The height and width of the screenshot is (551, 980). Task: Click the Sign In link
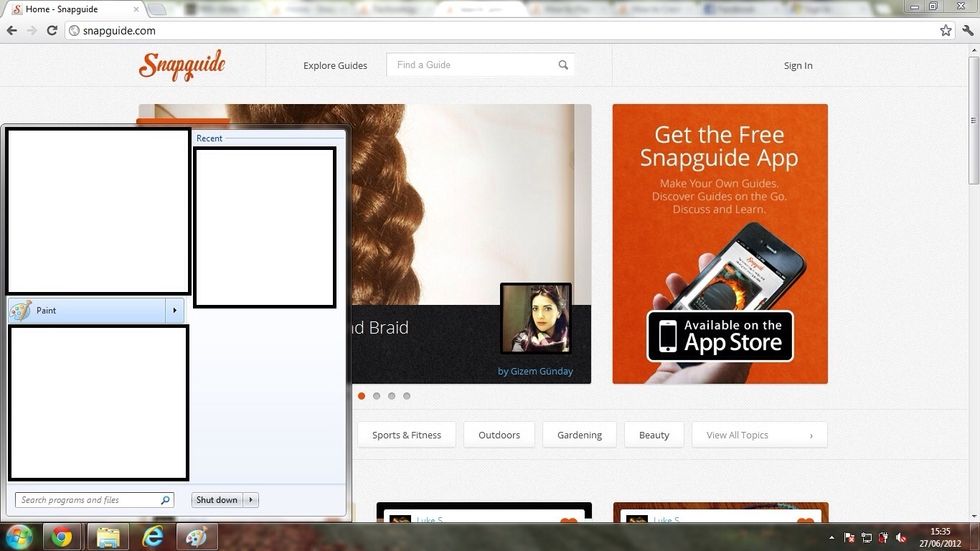798,66
